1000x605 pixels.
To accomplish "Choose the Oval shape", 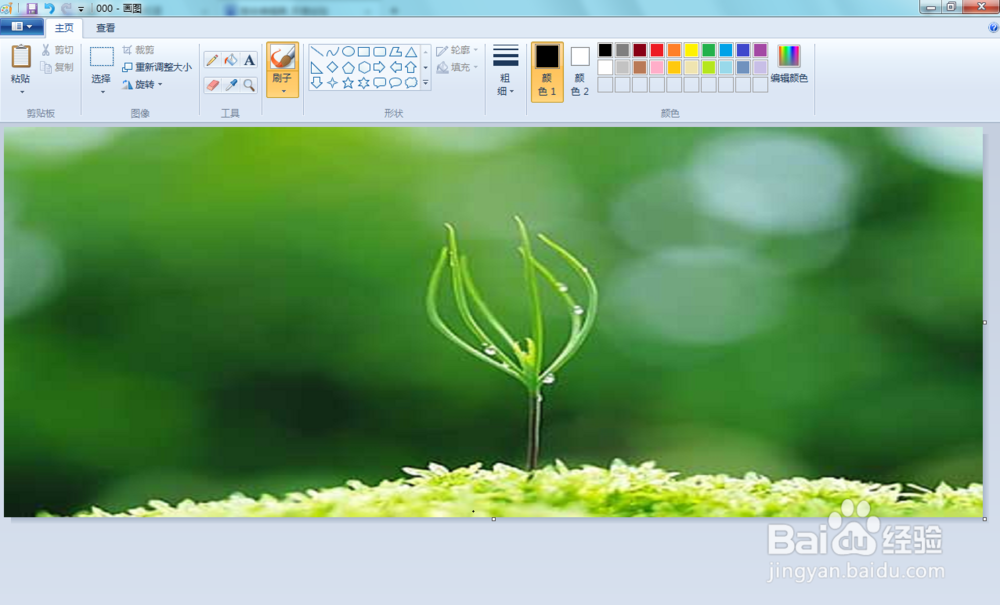I will 348,52.
